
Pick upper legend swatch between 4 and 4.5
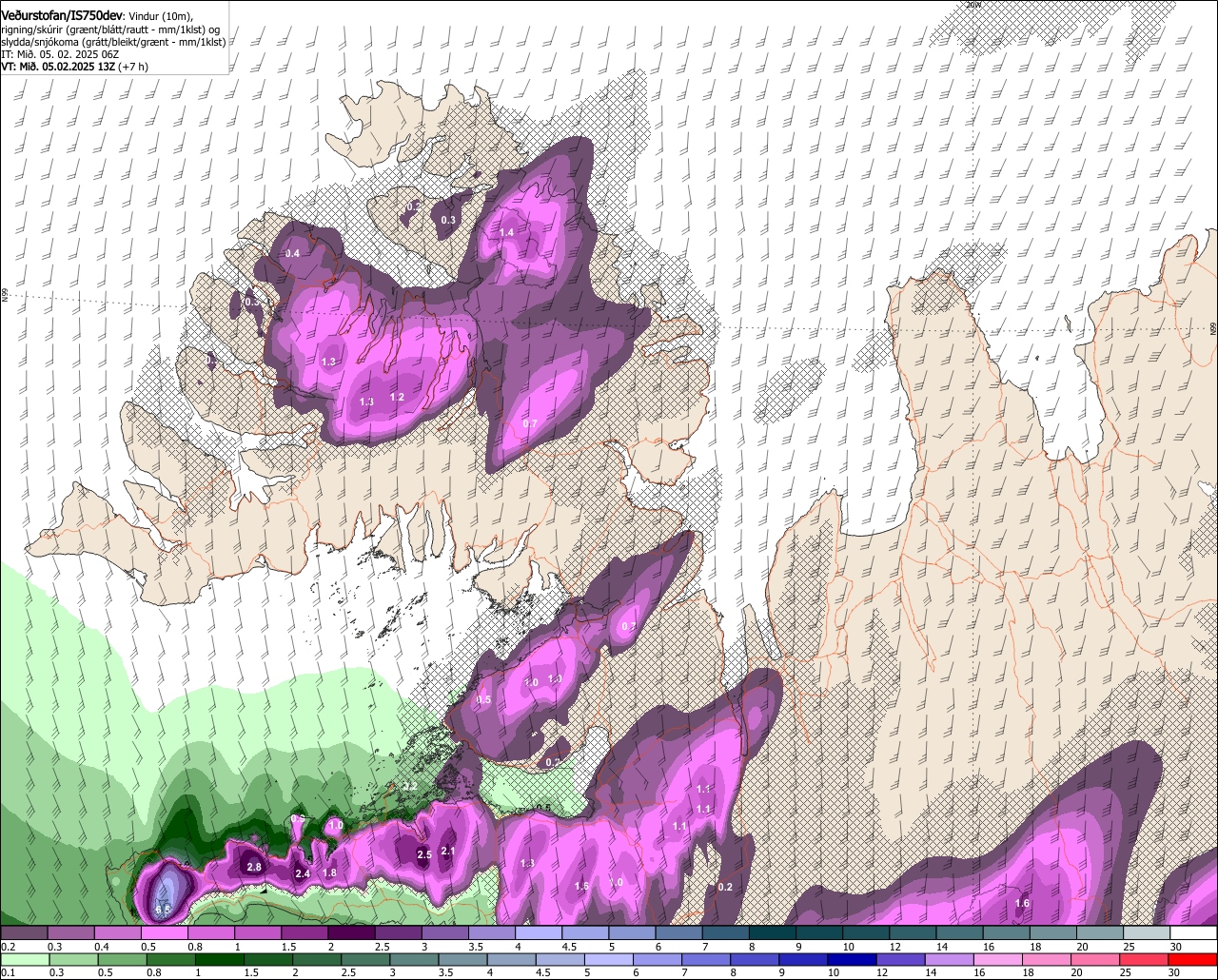pos(539,933)
